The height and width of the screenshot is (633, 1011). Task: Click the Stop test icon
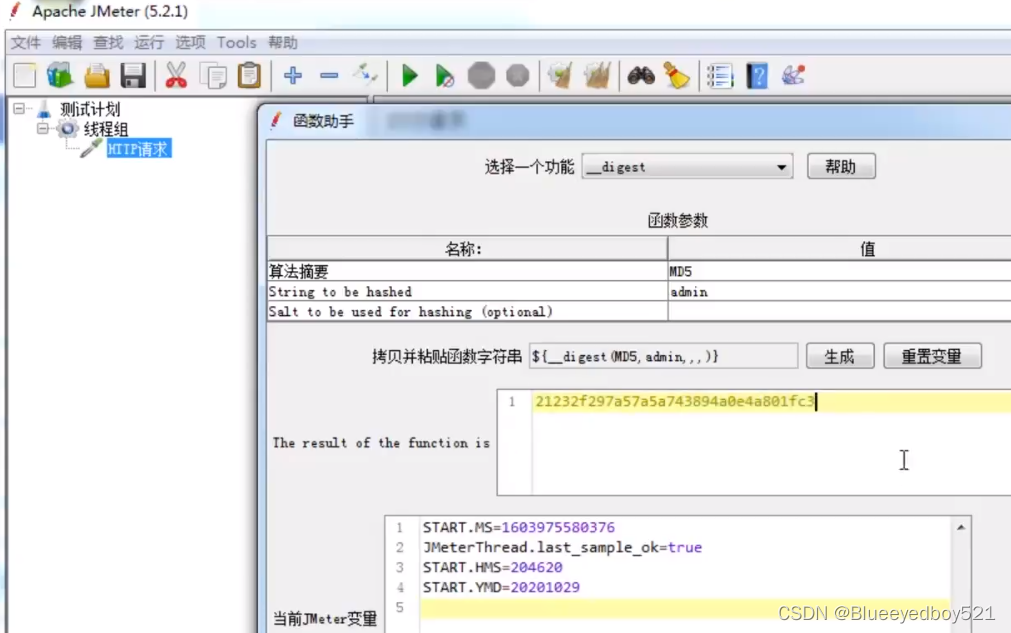click(x=481, y=75)
